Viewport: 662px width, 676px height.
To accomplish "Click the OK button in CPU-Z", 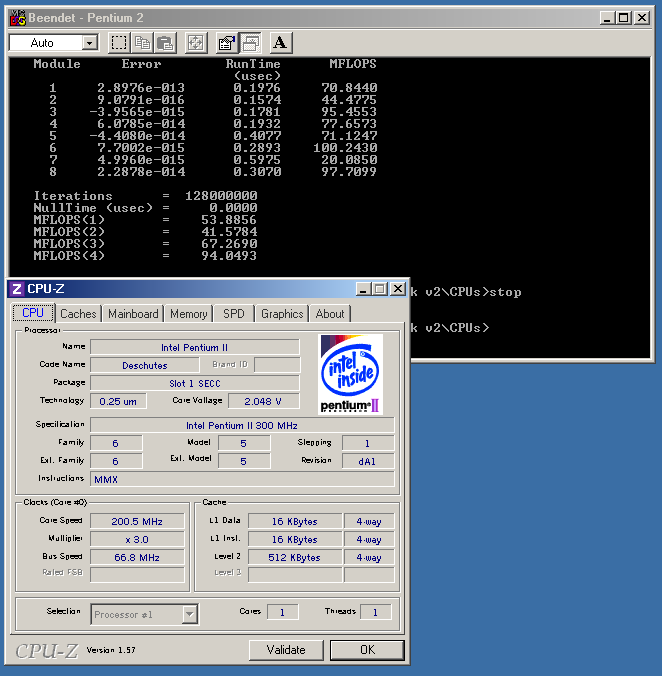I will click(x=367, y=650).
